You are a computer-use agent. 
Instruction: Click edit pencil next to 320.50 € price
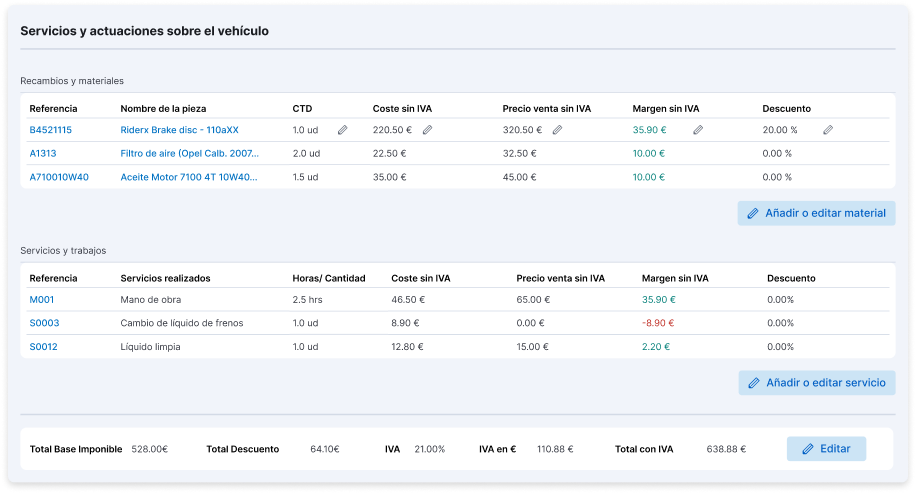[x=557, y=130]
